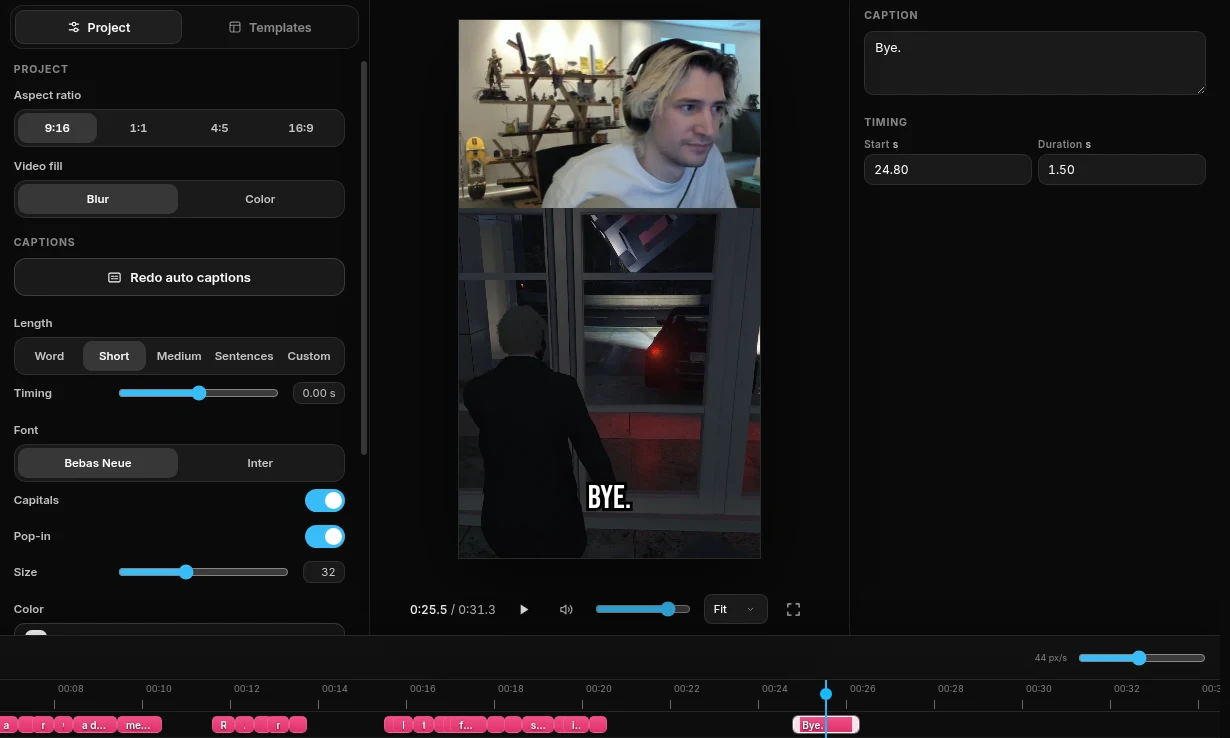1230x738 pixels.
Task: Click the play button under the preview
Action: (524, 609)
